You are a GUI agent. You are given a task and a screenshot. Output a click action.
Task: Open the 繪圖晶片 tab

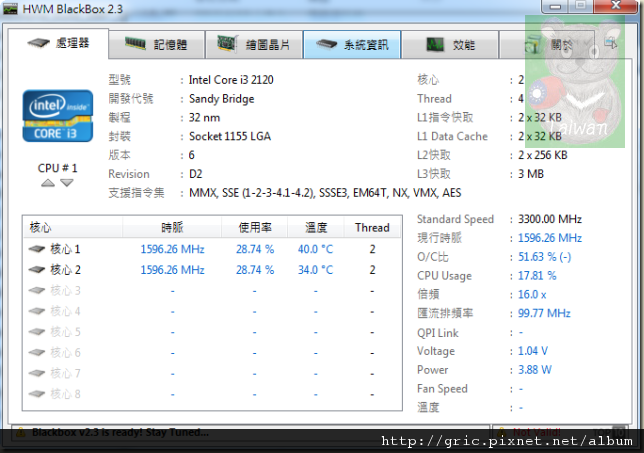254,44
